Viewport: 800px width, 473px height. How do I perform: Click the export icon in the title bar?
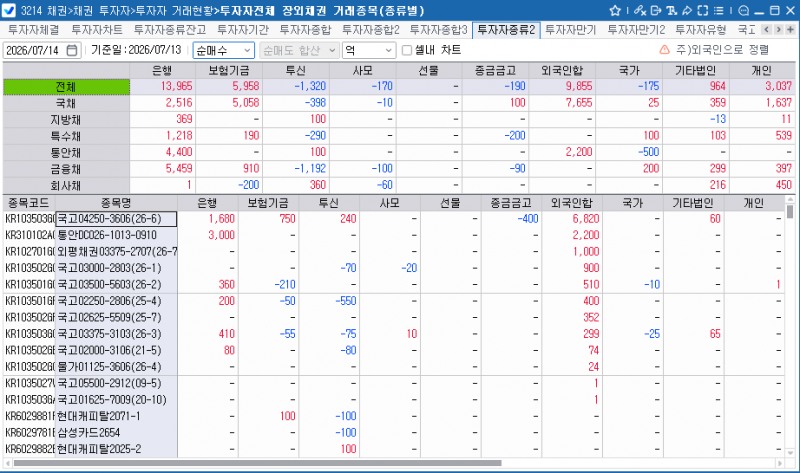click(x=656, y=10)
